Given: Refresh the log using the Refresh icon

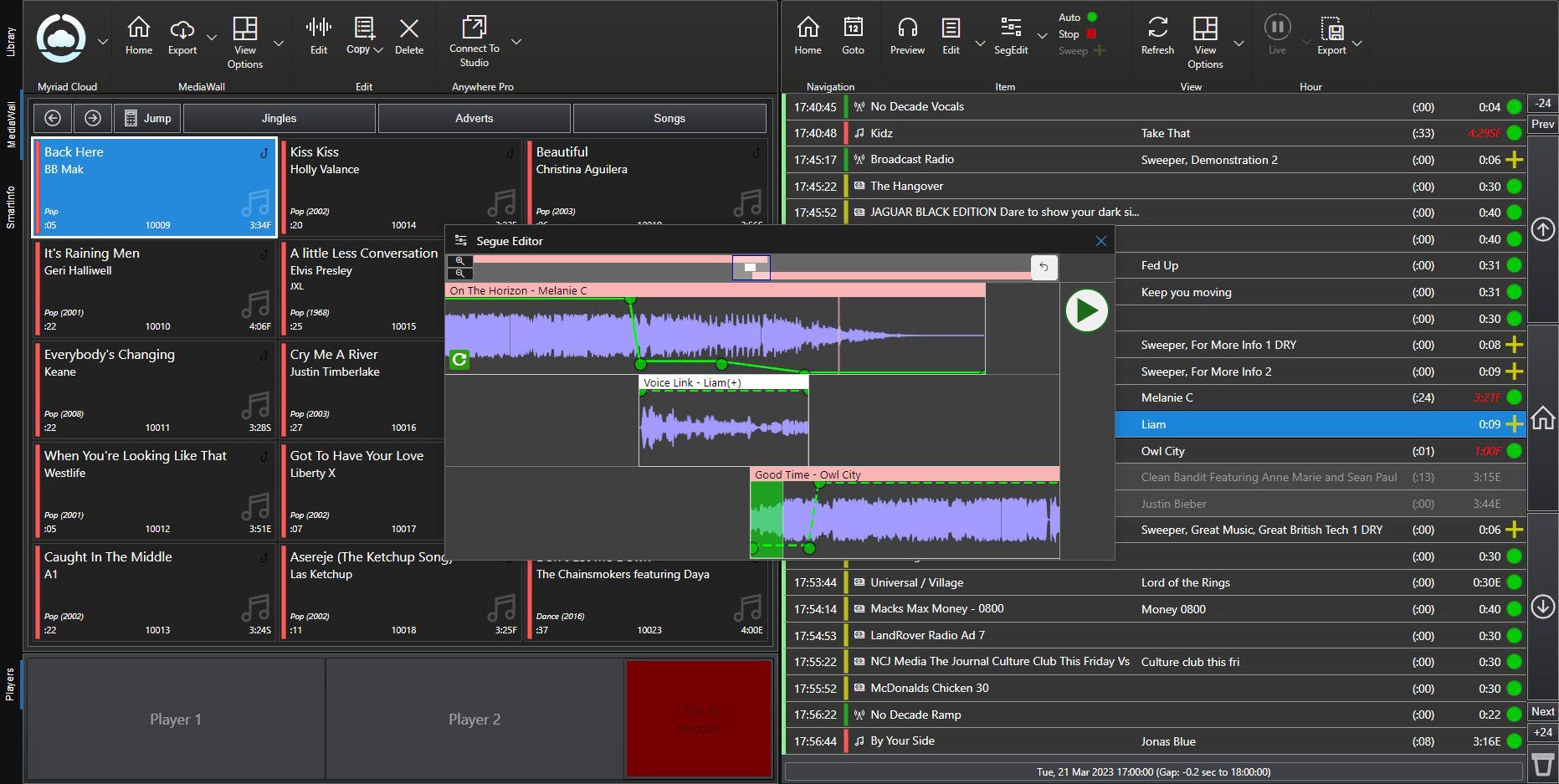Looking at the screenshot, I should (x=1157, y=27).
